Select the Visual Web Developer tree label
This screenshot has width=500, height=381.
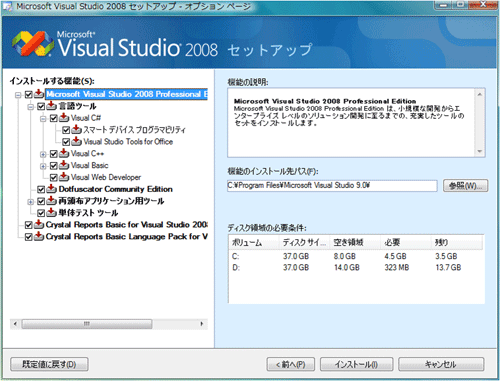click(x=106, y=177)
